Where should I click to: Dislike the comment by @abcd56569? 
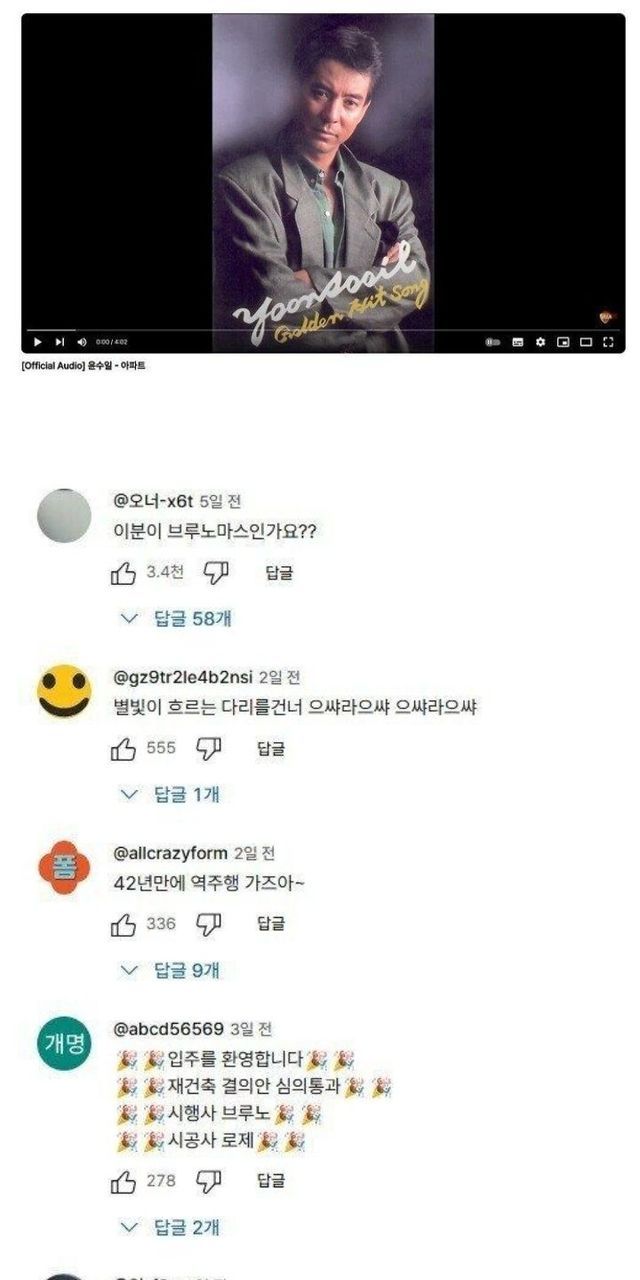point(208,1181)
